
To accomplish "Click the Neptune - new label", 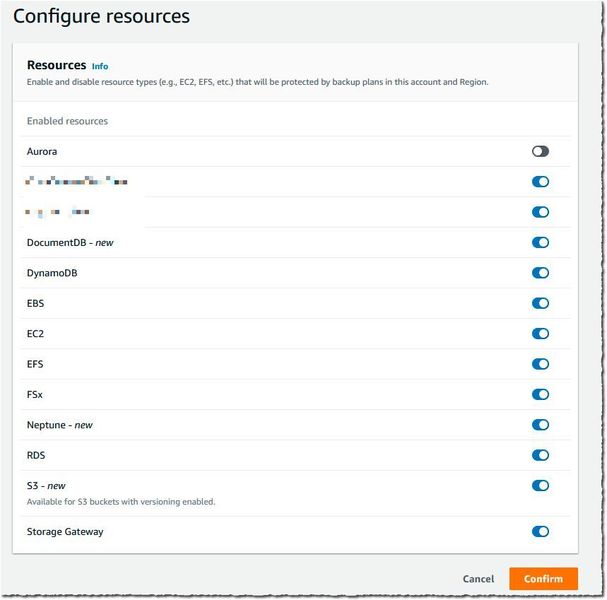I will [x=60, y=425].
